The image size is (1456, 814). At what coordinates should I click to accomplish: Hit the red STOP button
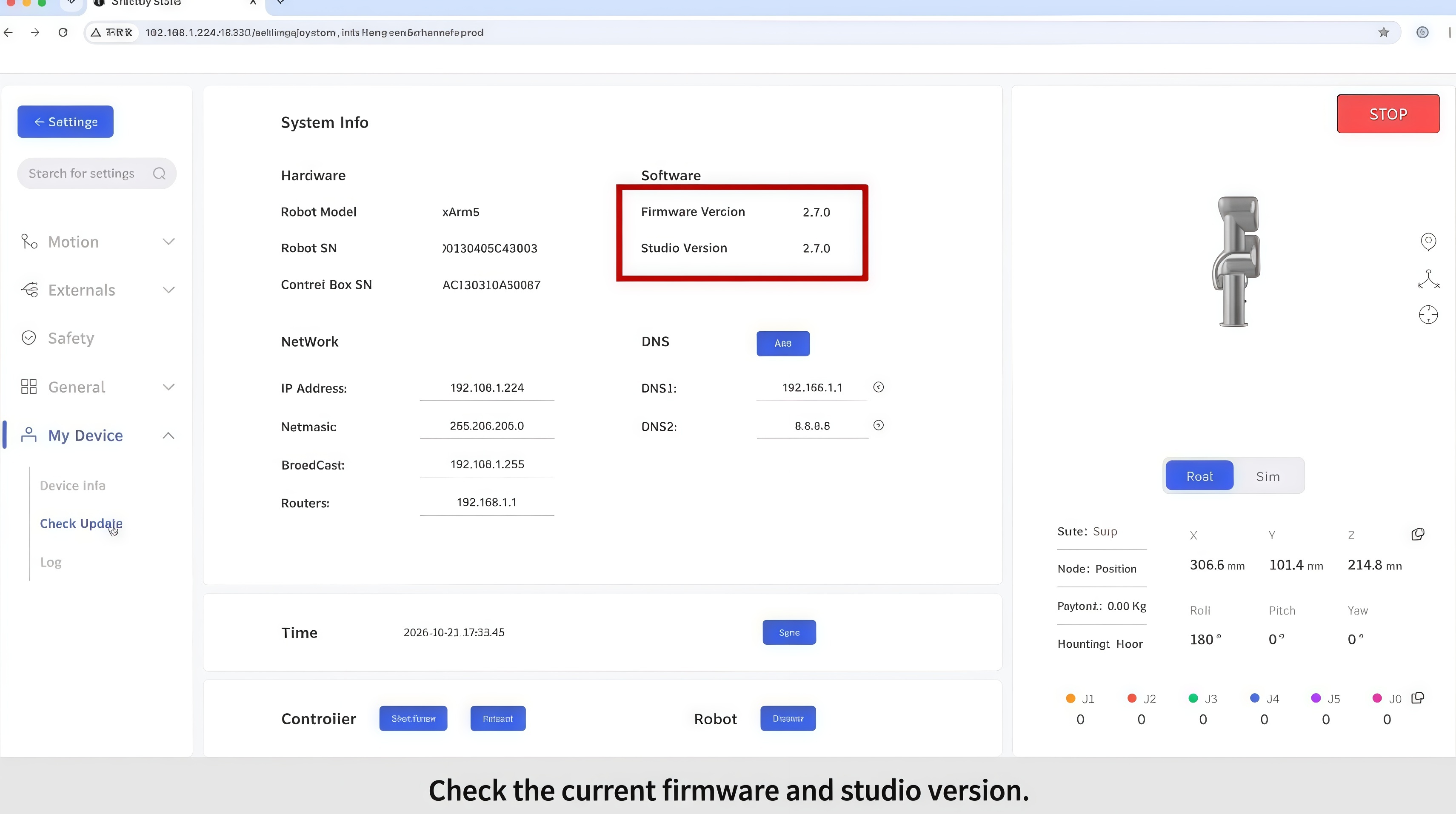coord(1388,114)
